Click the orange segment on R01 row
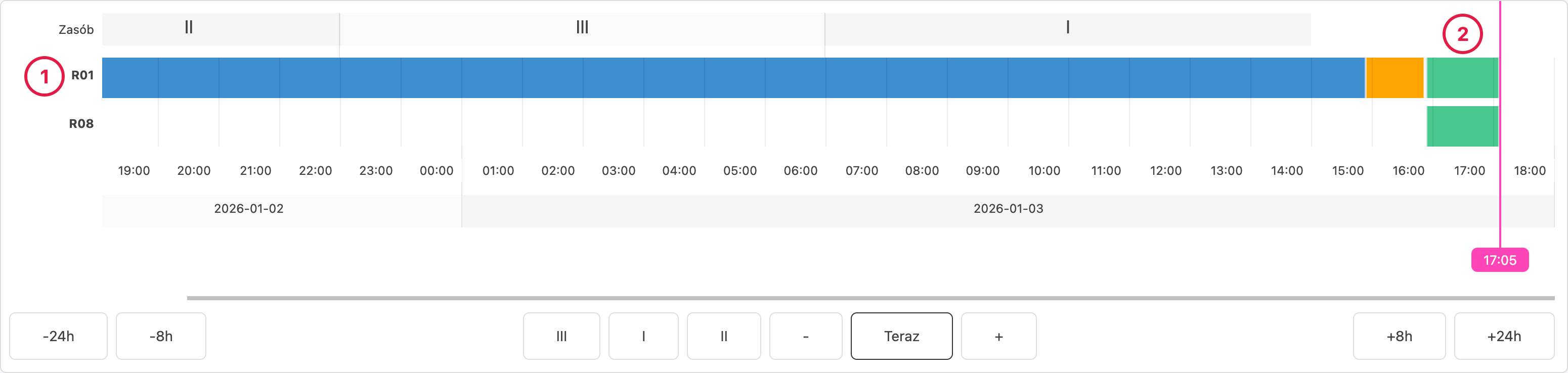Viewport: 1568px width, 373px height. 1395,78
